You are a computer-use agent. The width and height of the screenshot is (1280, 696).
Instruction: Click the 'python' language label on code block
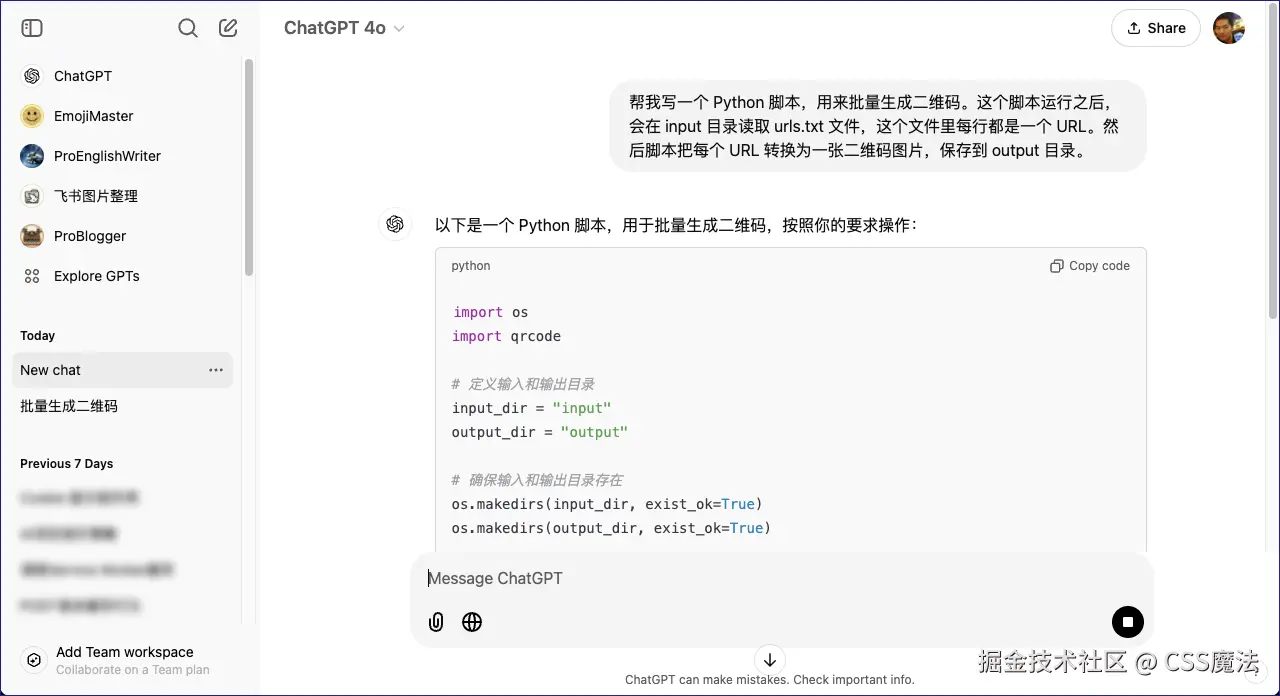pos(471,266)
